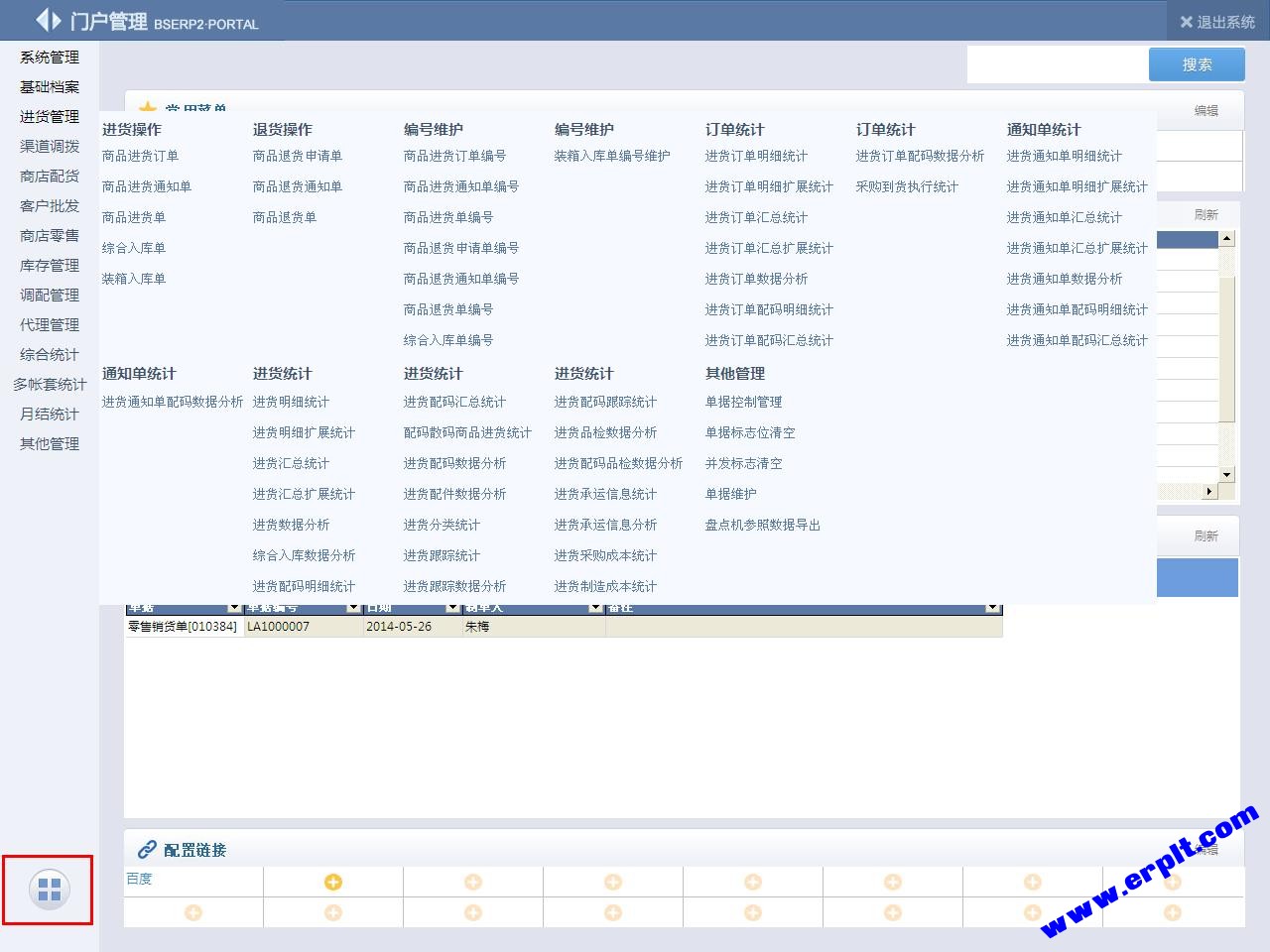Open the 商品退货通知单 link
Image resolution: width=1270 pixels, height=952 pixels.
tap(298, 186)
